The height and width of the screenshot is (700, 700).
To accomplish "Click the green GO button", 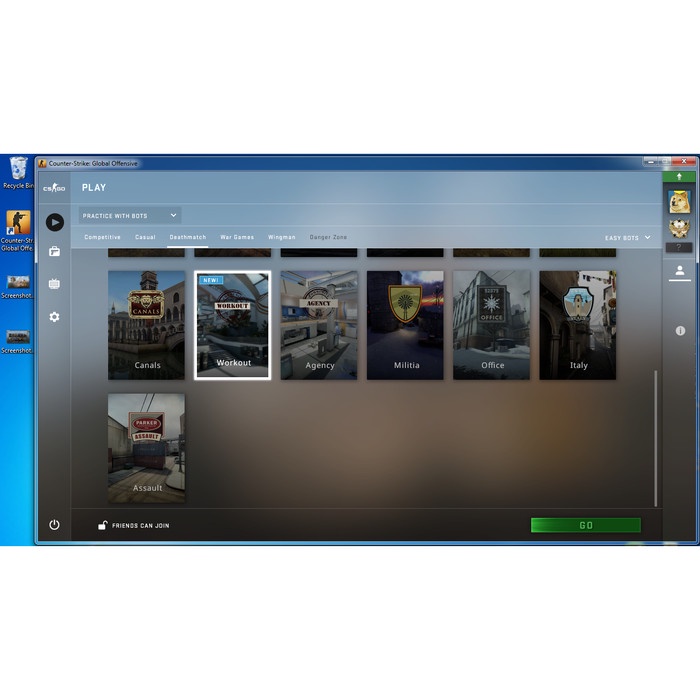I will (x=586, y=525).
